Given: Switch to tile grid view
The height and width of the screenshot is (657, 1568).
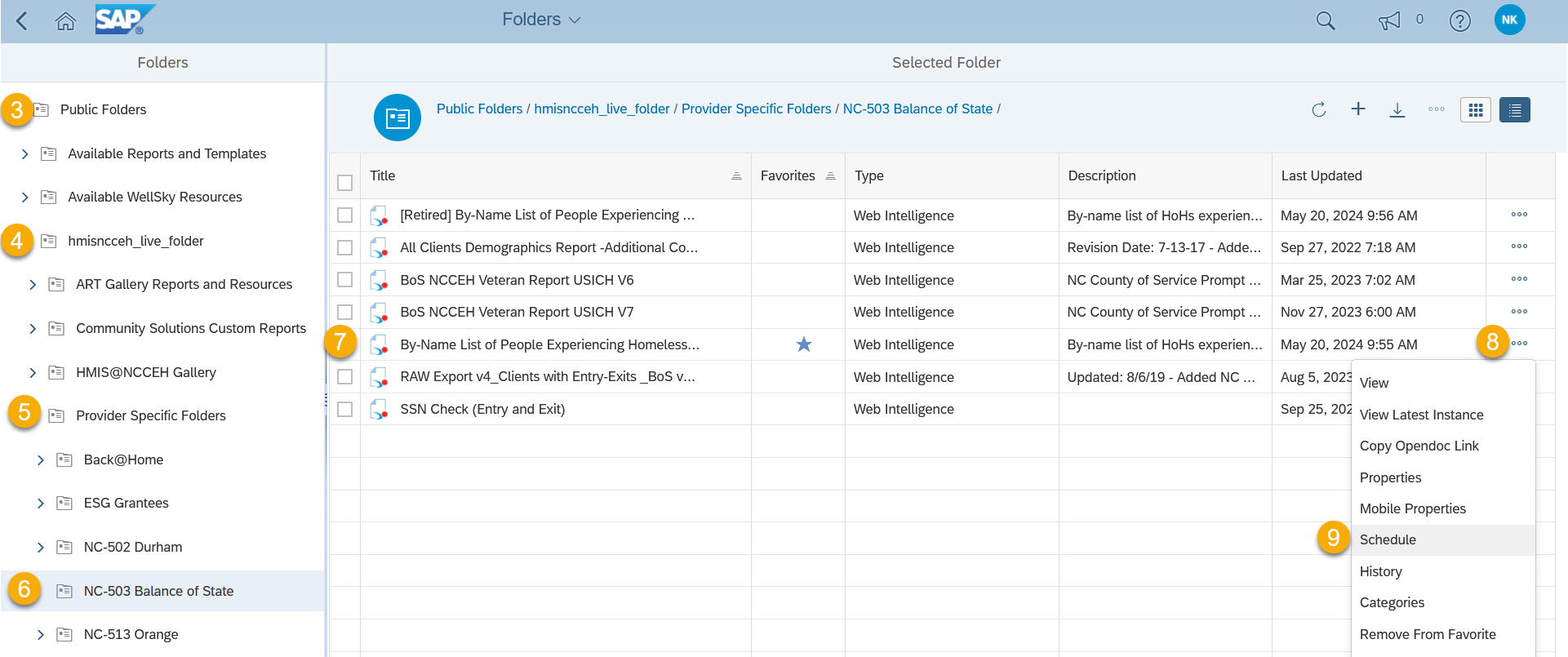Looking at the screenshot, I should (x=1475, y=109).
